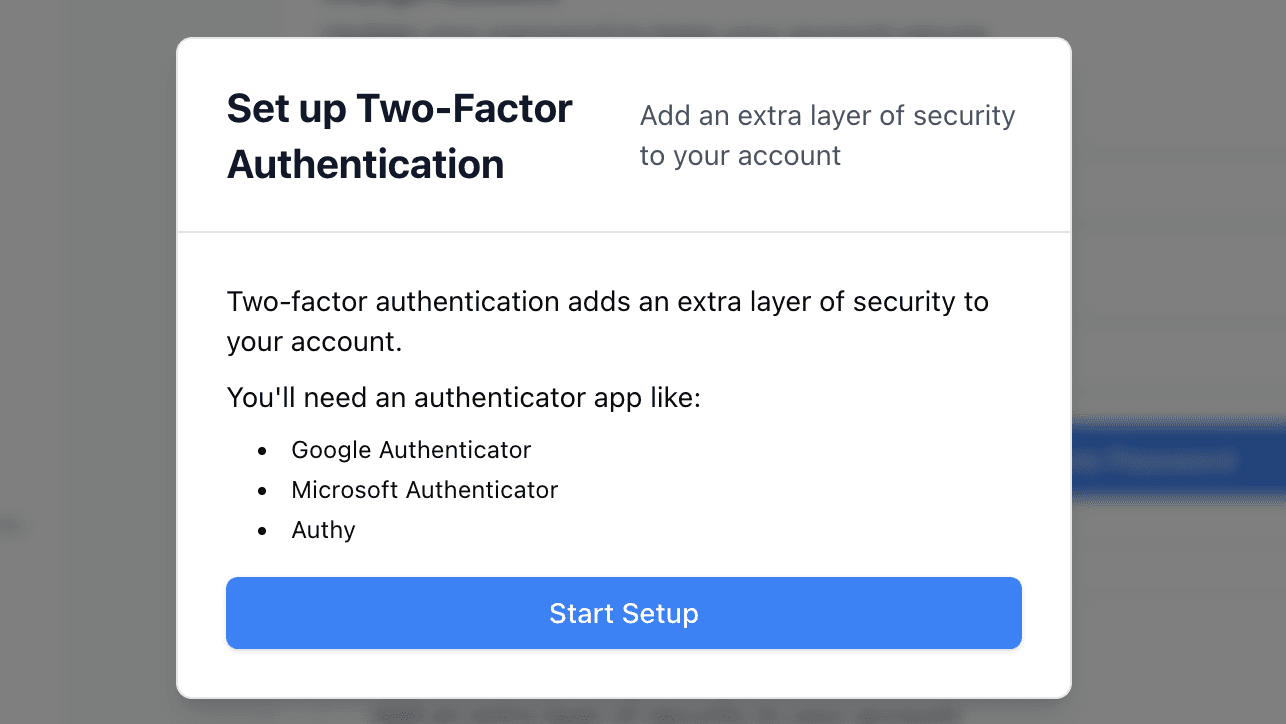Click the obscured content strip right of the modal
The width and height of the screenshot is (1286, 724).
(x=1180, y=360)
